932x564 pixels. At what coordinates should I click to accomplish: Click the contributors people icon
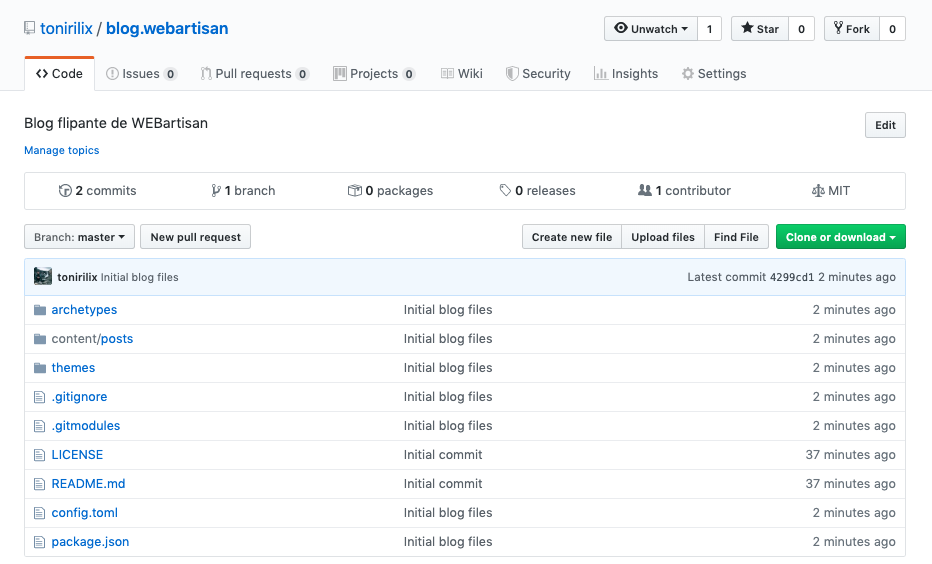(x=644, y=191)
